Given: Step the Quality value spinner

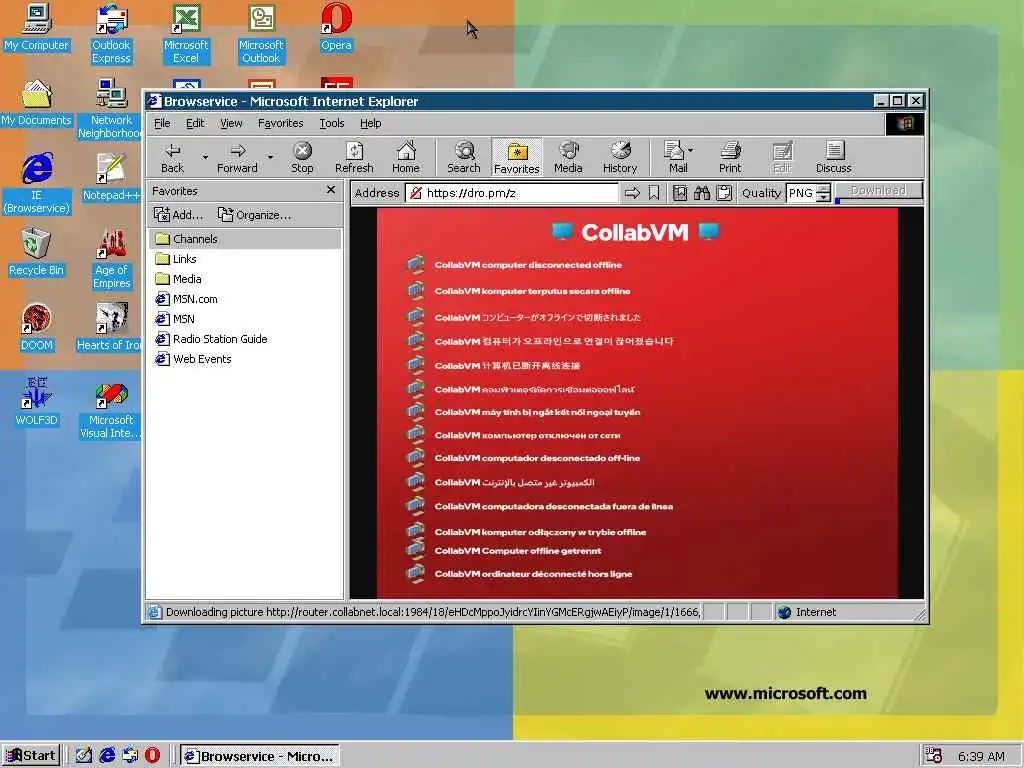Looking at the screenshot, I should coord(824,193).
